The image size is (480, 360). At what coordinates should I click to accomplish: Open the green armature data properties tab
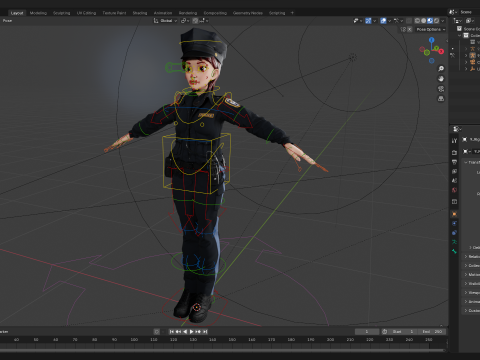pos(454,242)
